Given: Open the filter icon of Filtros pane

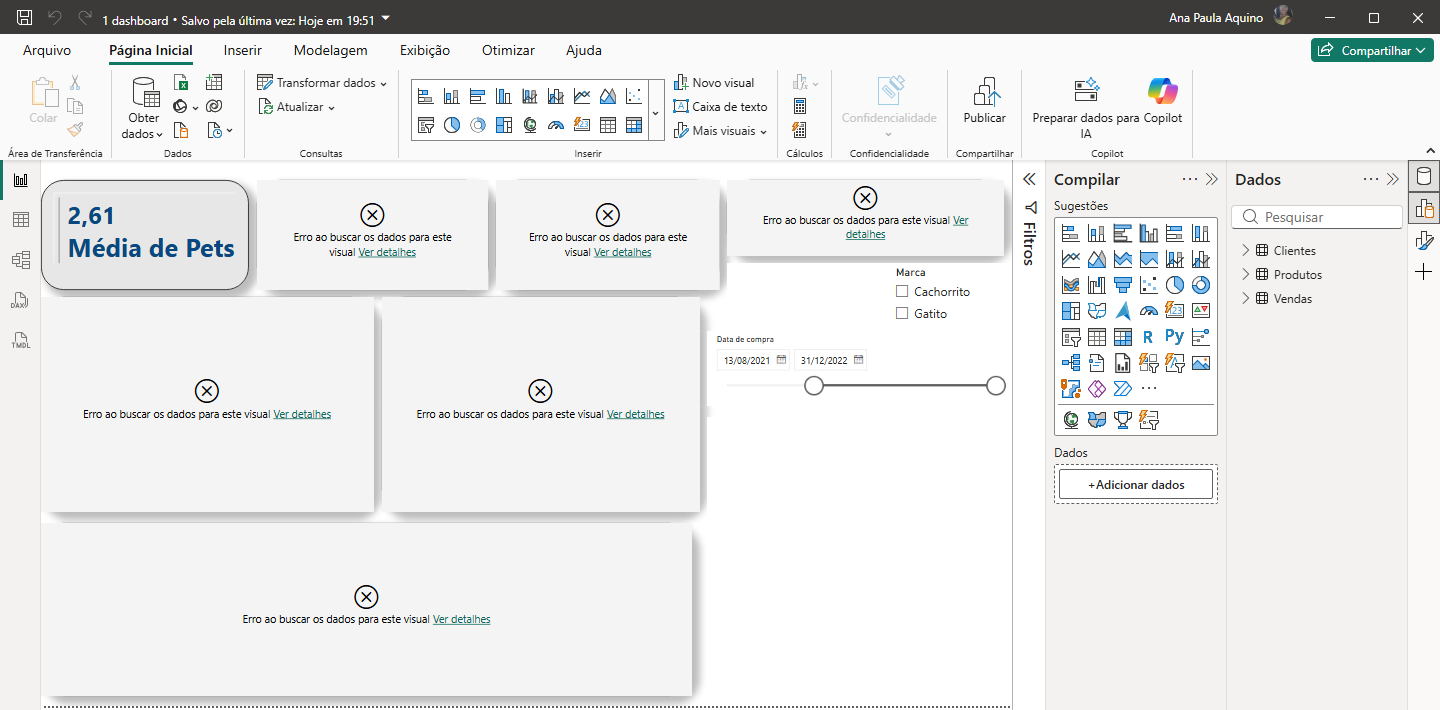Looking at the screenshot, I should (1031, 207).
